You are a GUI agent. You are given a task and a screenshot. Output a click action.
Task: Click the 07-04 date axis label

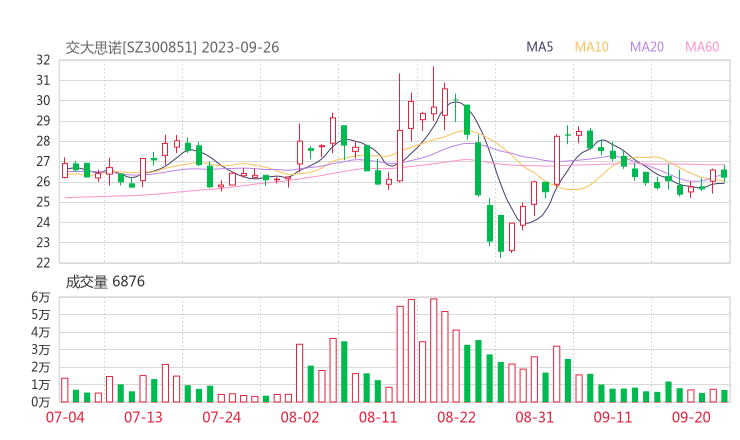65,417
